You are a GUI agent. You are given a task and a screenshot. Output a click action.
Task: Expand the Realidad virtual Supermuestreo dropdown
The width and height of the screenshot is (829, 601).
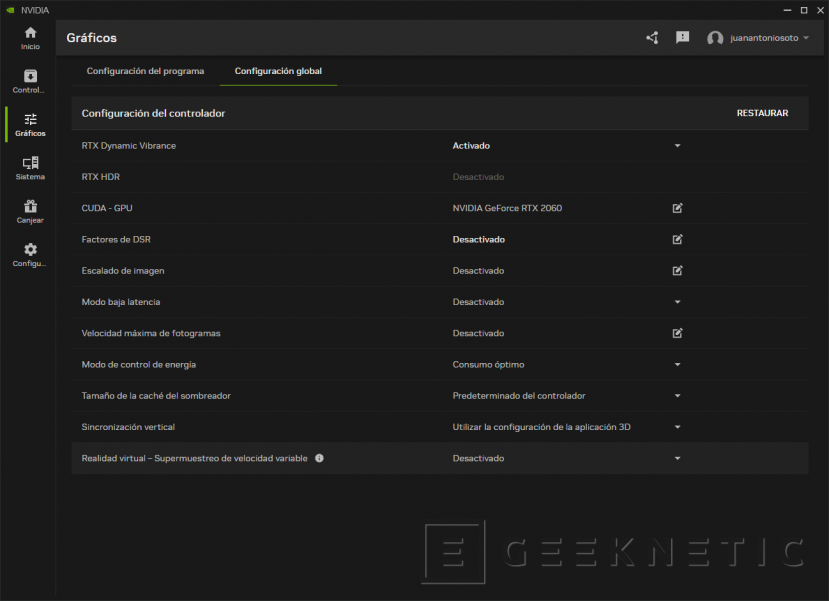pyautogui.click(x=677, y=458)
